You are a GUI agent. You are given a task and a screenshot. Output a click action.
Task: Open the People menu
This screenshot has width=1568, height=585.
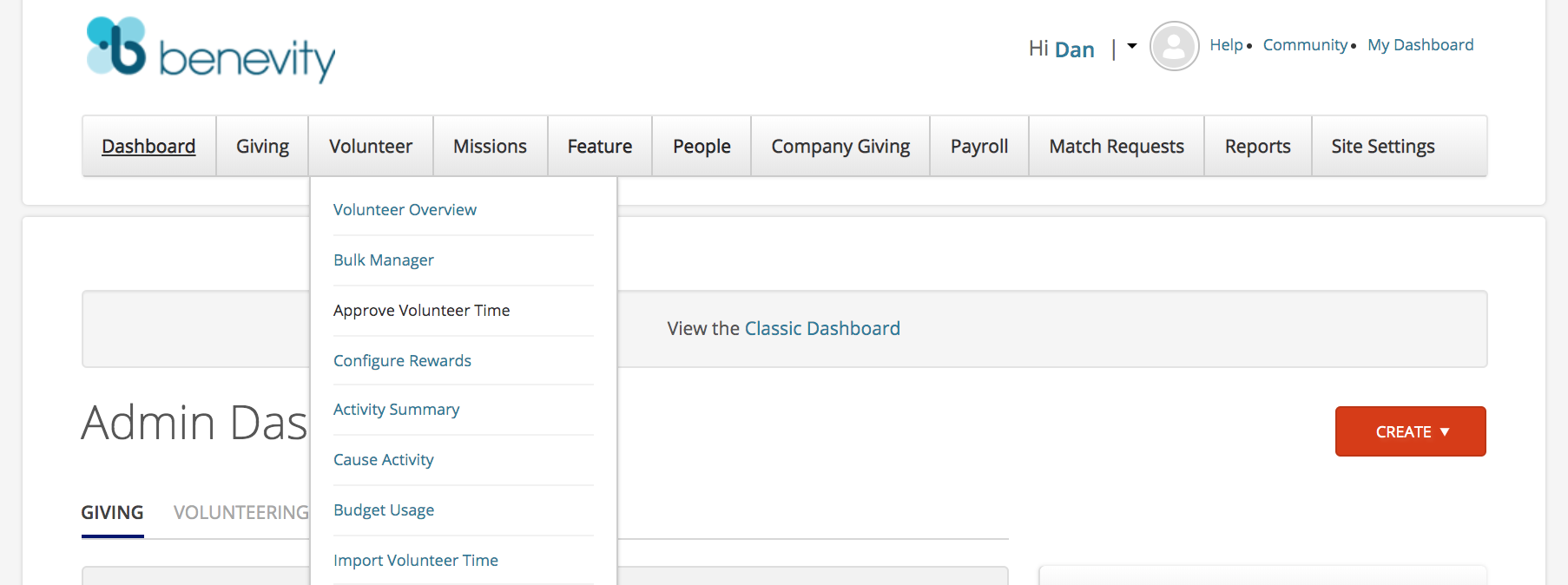[702, 146]
